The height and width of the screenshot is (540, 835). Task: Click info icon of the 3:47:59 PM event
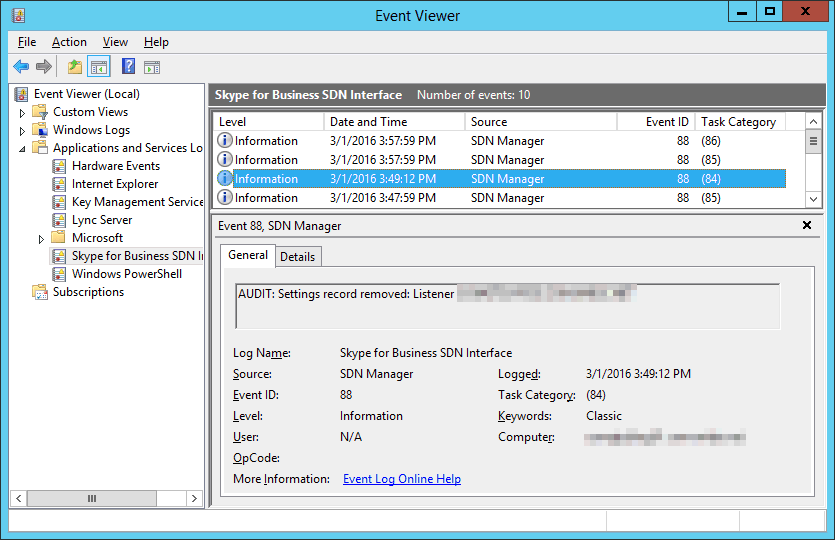pos(225,198)
